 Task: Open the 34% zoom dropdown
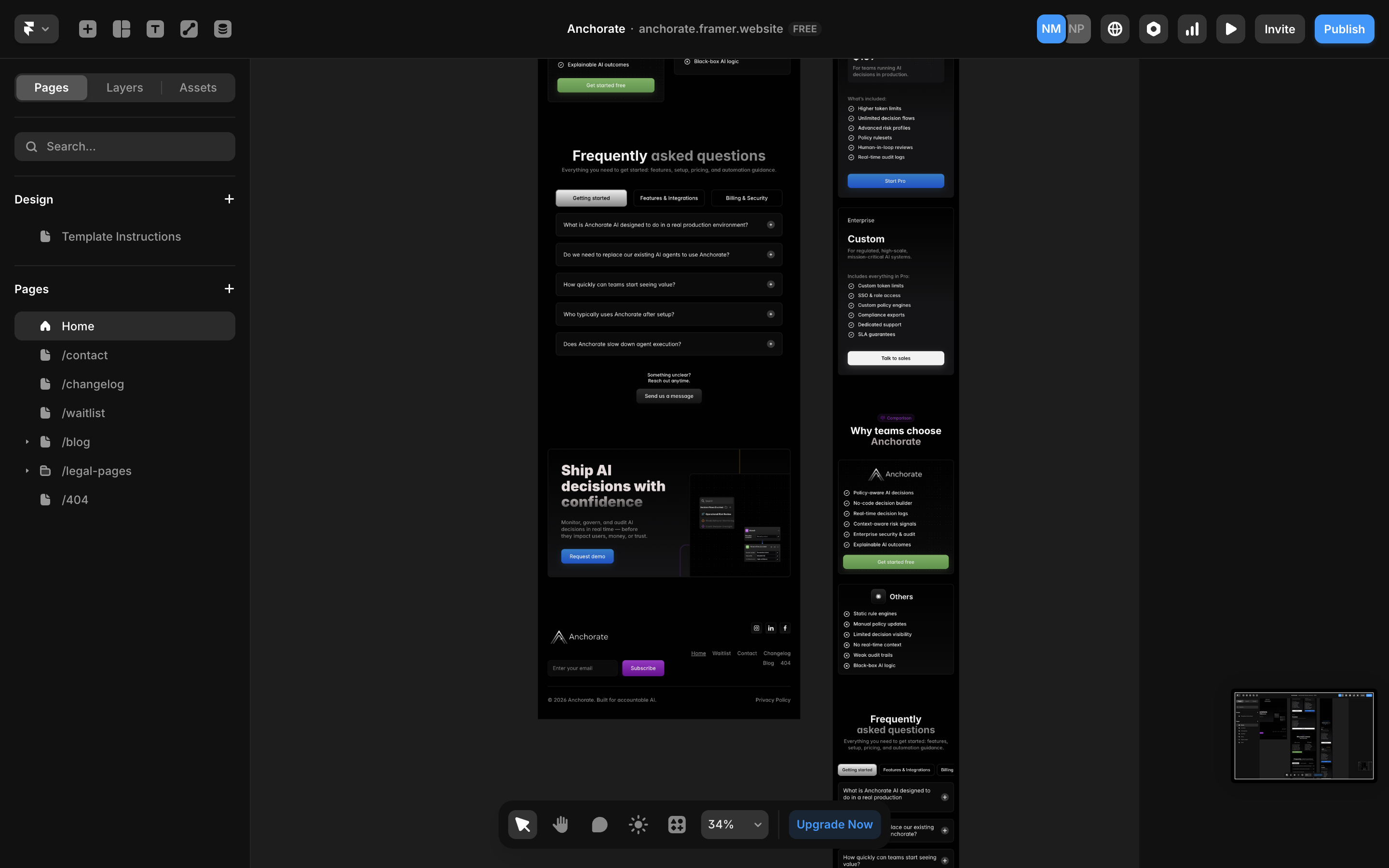734,824
